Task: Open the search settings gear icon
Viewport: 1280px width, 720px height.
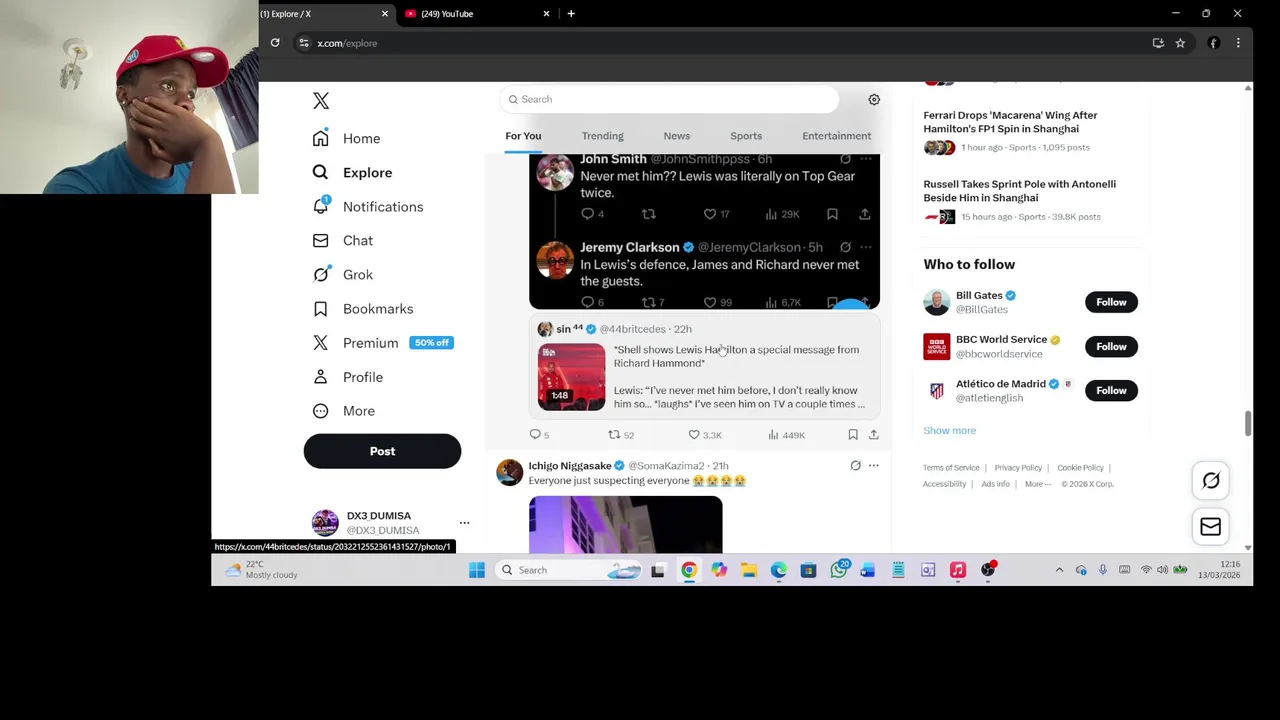Action: pyautogui.click(x=874, y=99)
